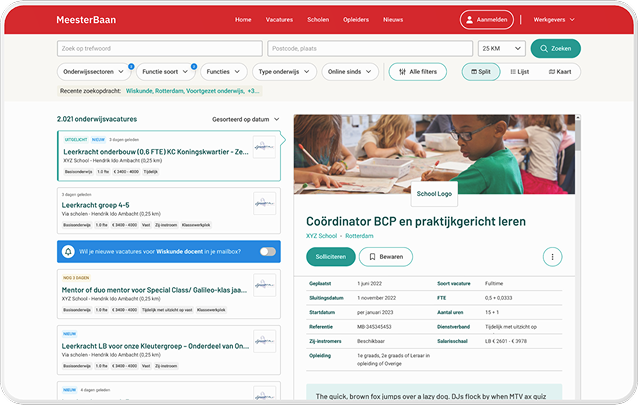Expand the Werkgevers dropdown
Screen dimensions: 638x405
click(554, 20)
